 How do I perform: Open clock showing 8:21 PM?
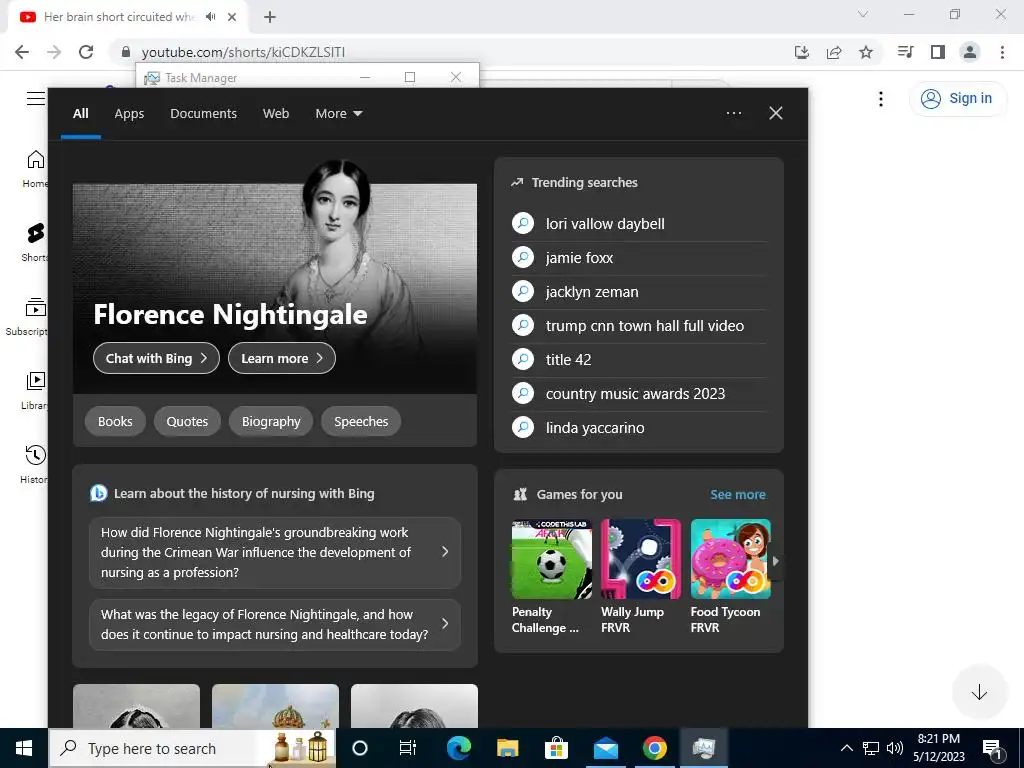(x=938, y=748)
